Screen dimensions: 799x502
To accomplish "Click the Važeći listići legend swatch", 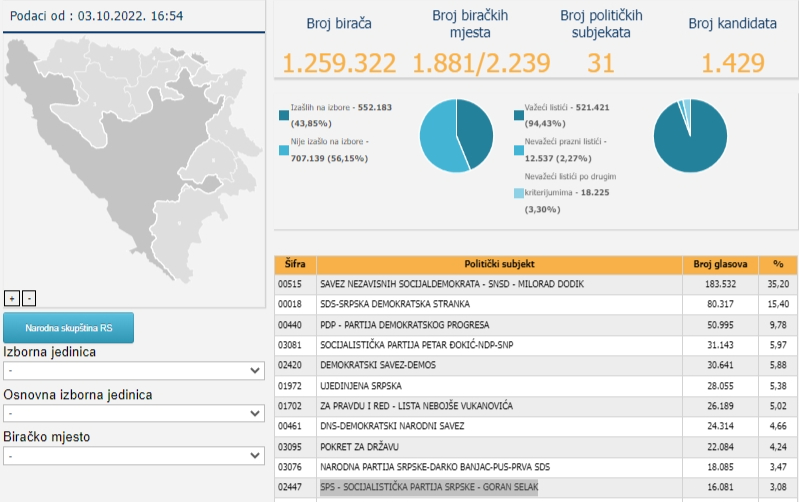I will pos(519,115).
